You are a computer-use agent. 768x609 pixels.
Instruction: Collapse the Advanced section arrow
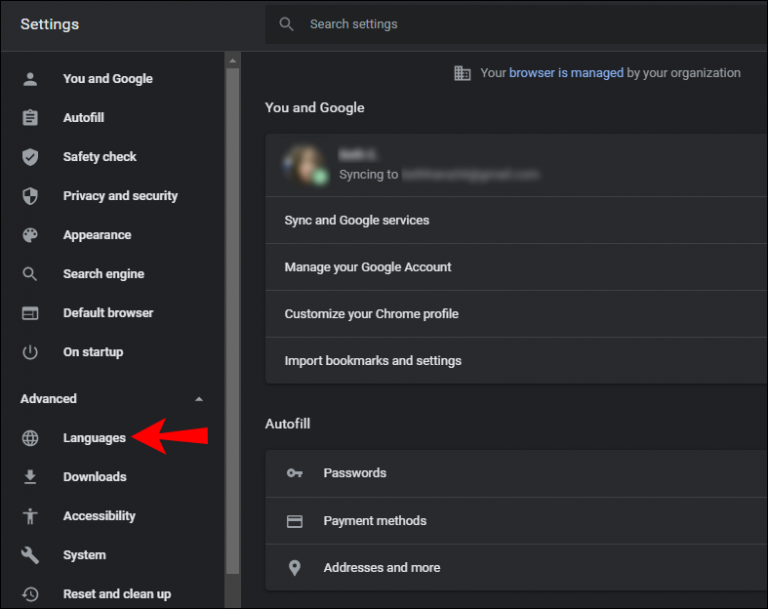(x=198, y=399)
